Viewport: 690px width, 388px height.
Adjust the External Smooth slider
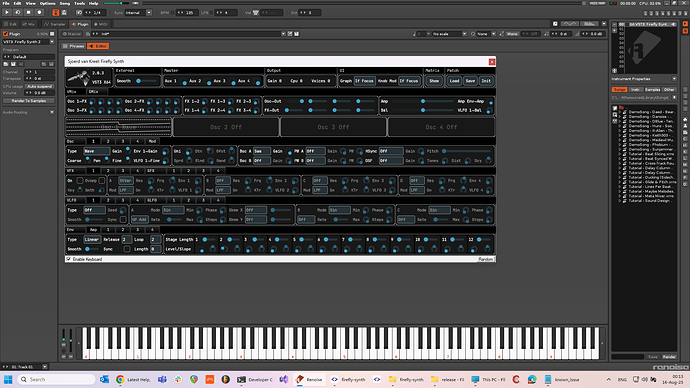click(146, 81)
